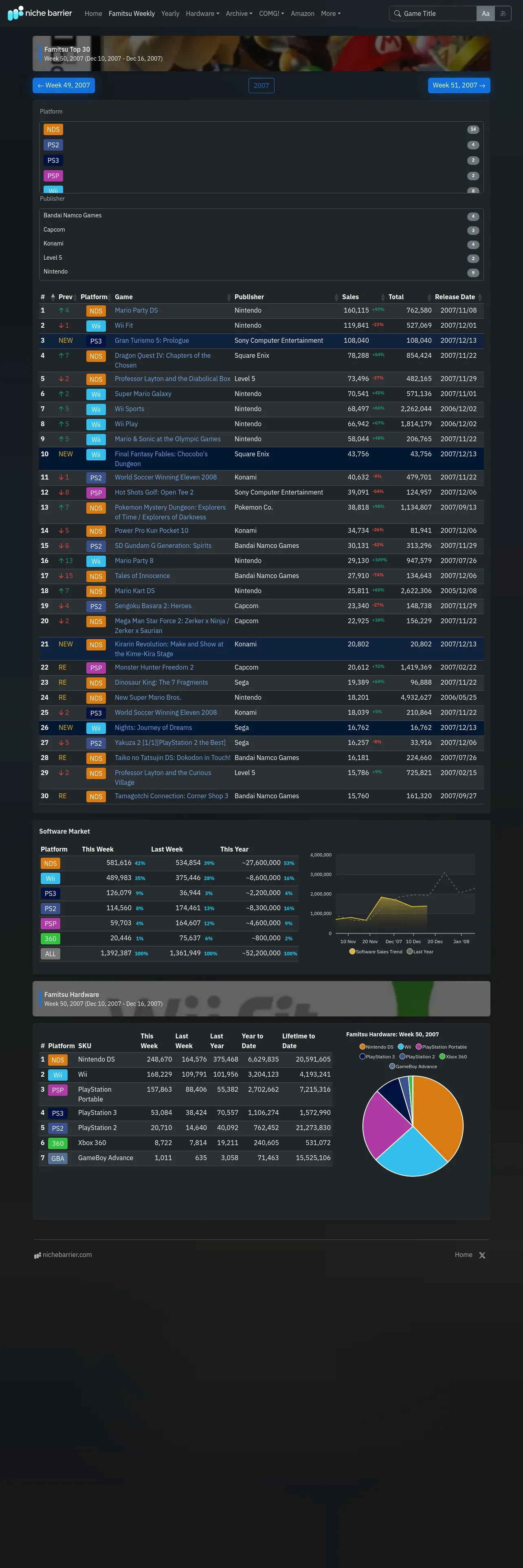Click PS3 badge in Gran Turismo 5 row

(96, 342)
